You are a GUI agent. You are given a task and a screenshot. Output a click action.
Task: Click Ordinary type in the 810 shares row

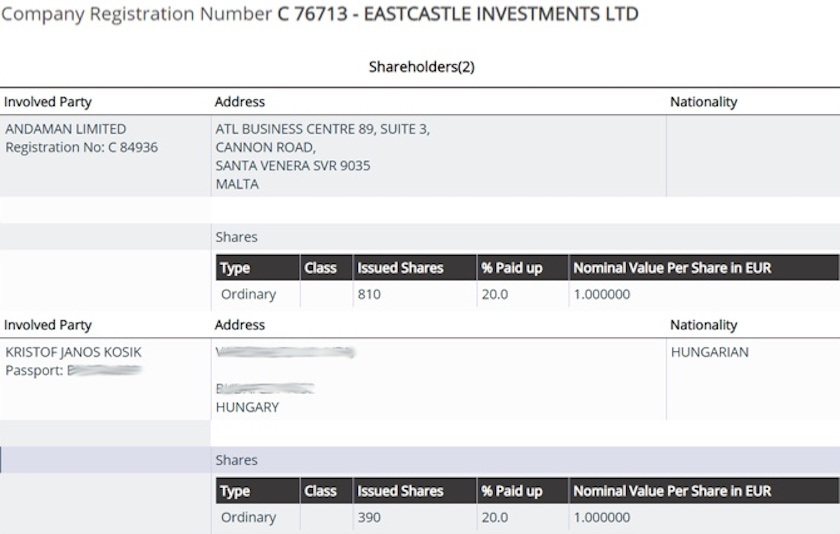(249, 294)
